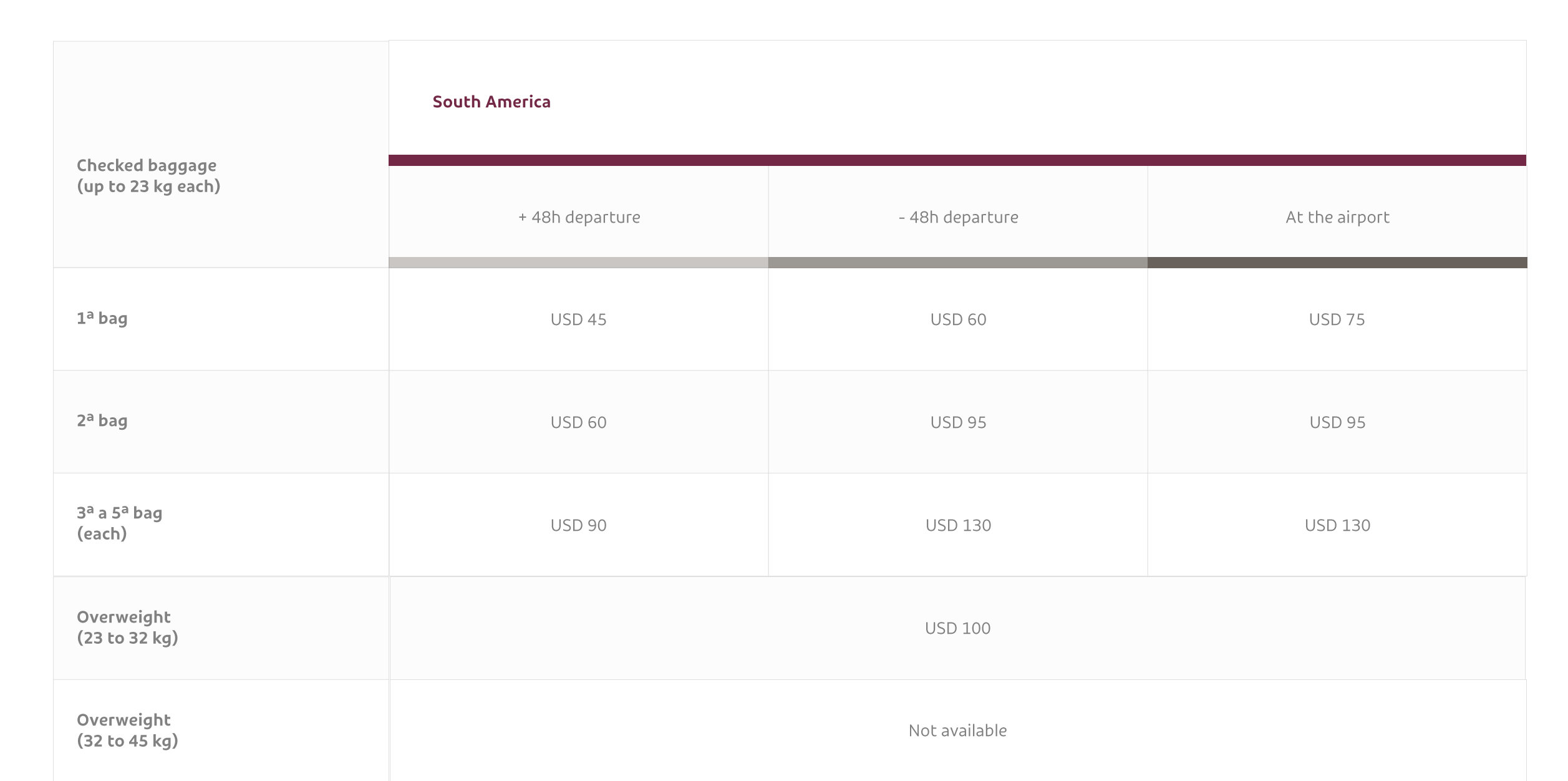Click USD 60 in the 2ª bag row
1568x781 pixels.
pyautogui.click(x=578, y=422)
